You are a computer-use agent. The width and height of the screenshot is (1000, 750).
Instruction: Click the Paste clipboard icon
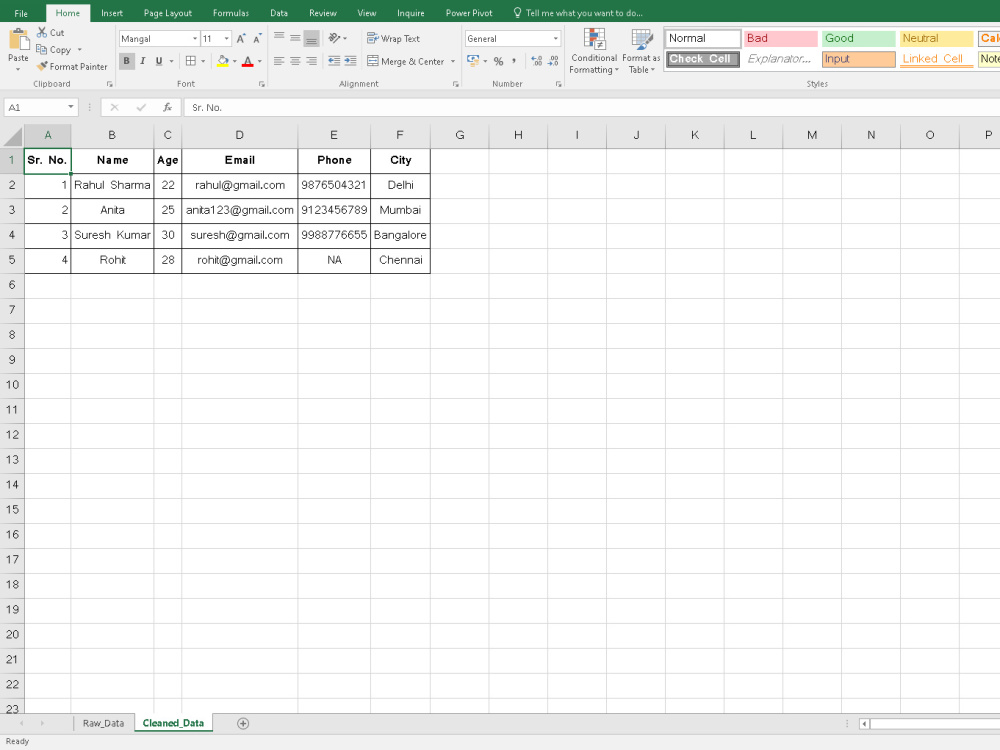(18, 40)
